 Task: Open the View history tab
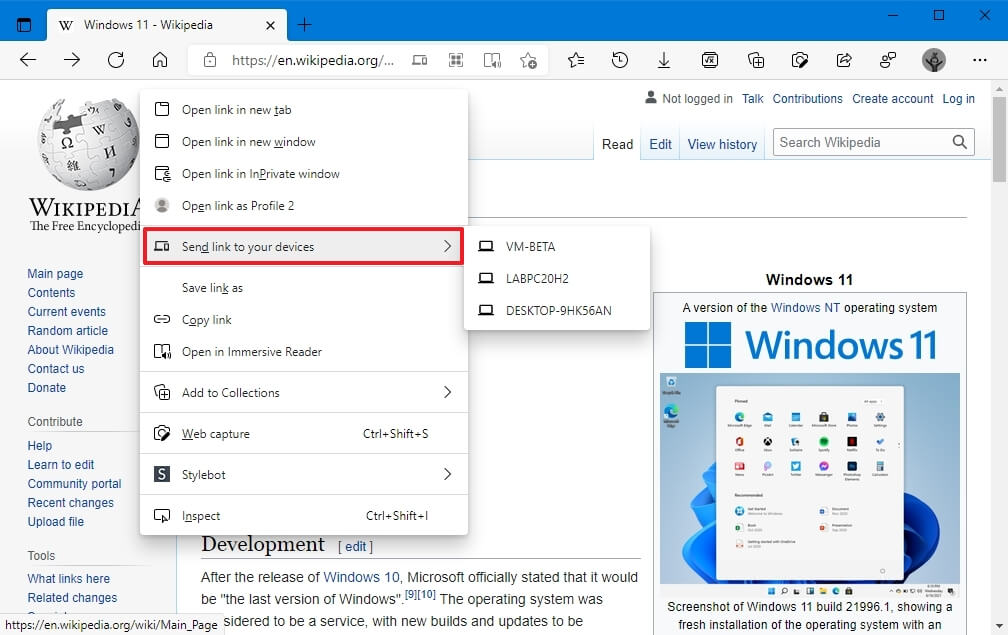pos(722,145)
